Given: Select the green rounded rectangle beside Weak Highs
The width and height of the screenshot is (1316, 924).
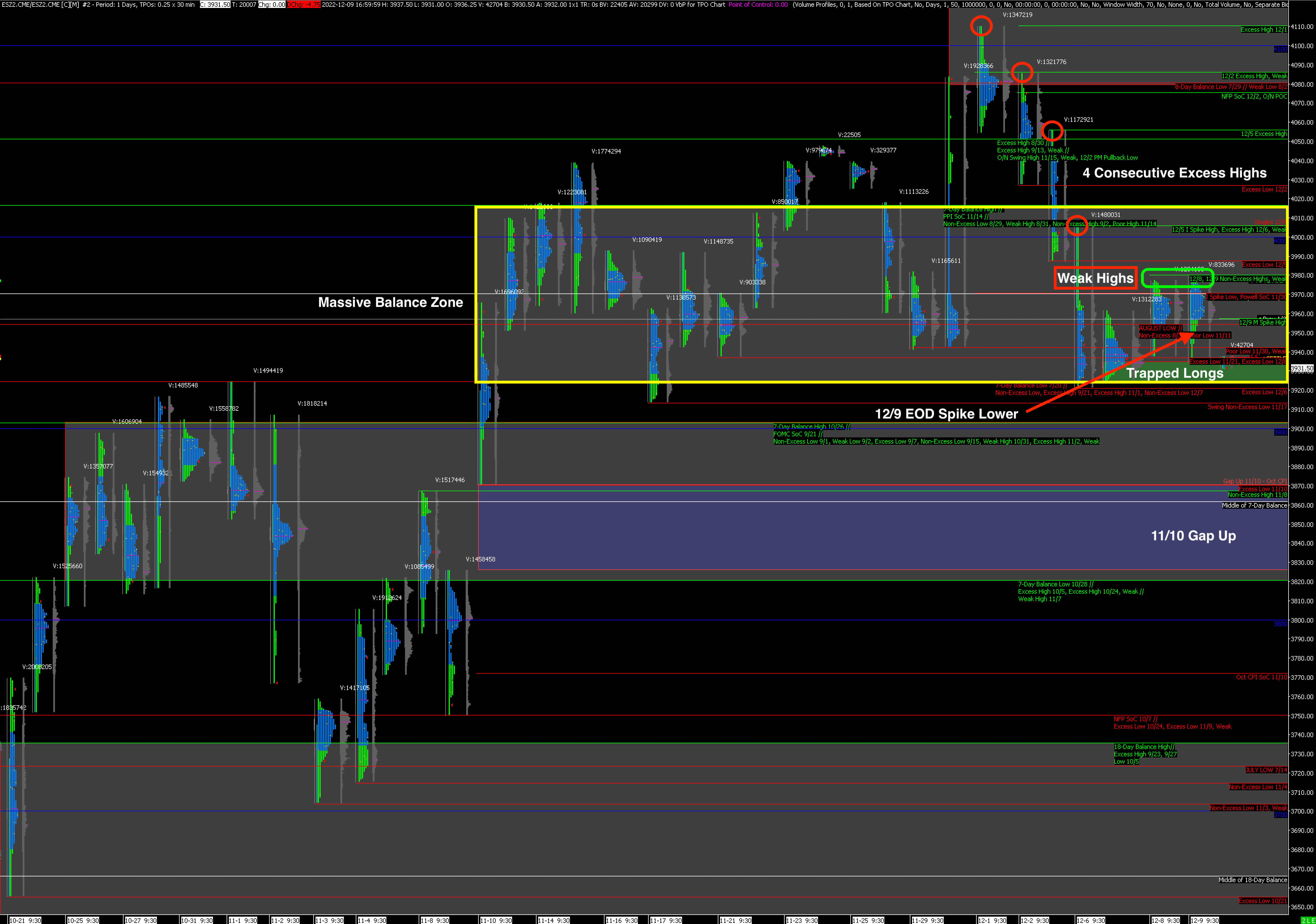Looking at the screenshot, I should point(1177,278).
